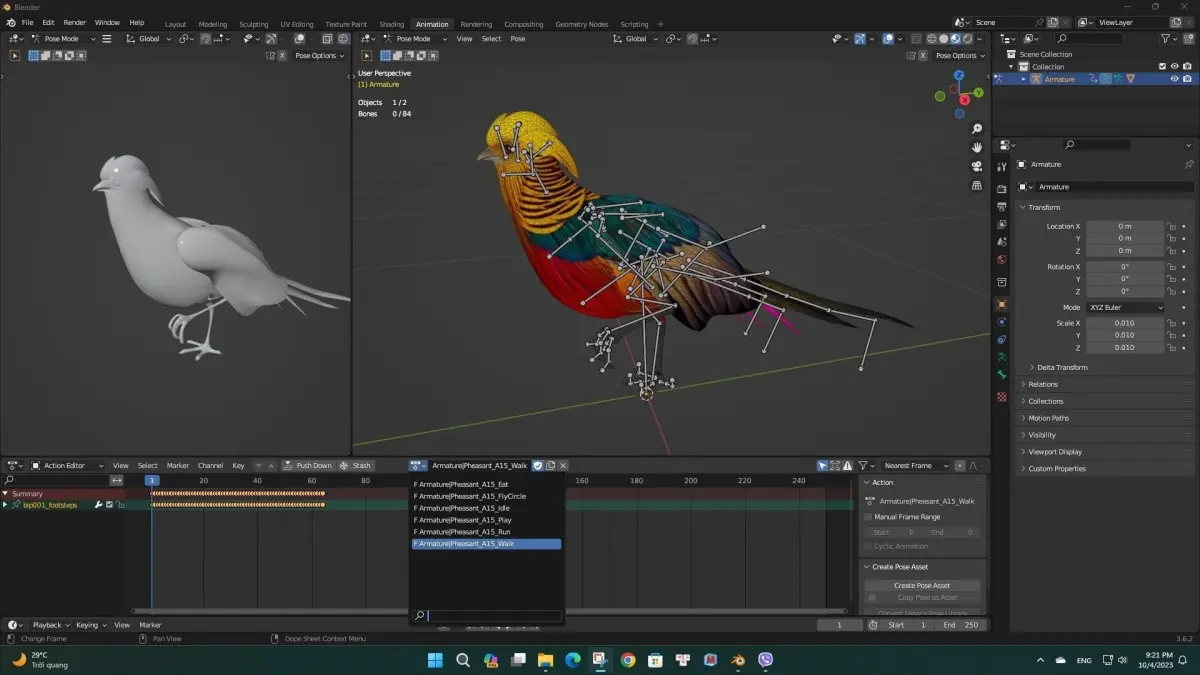Click the Z axis on navigation gizmo
The image size is (1200, 675).
click(958, 74)
